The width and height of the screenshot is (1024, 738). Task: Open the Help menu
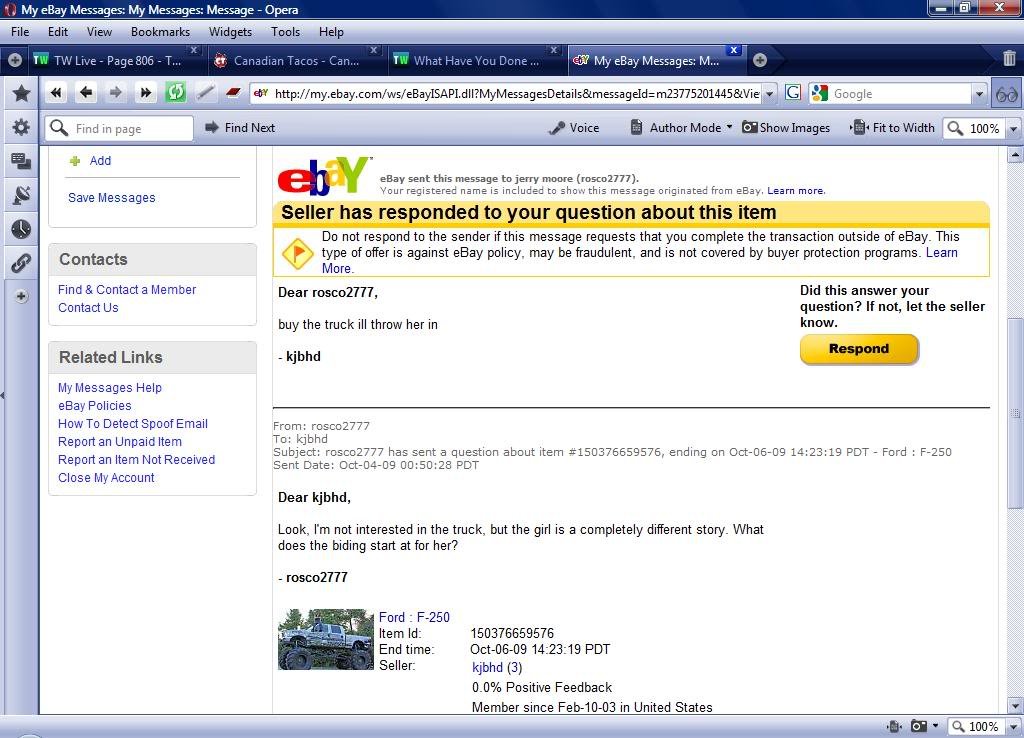pyautogui.click(x=331, y=31)
